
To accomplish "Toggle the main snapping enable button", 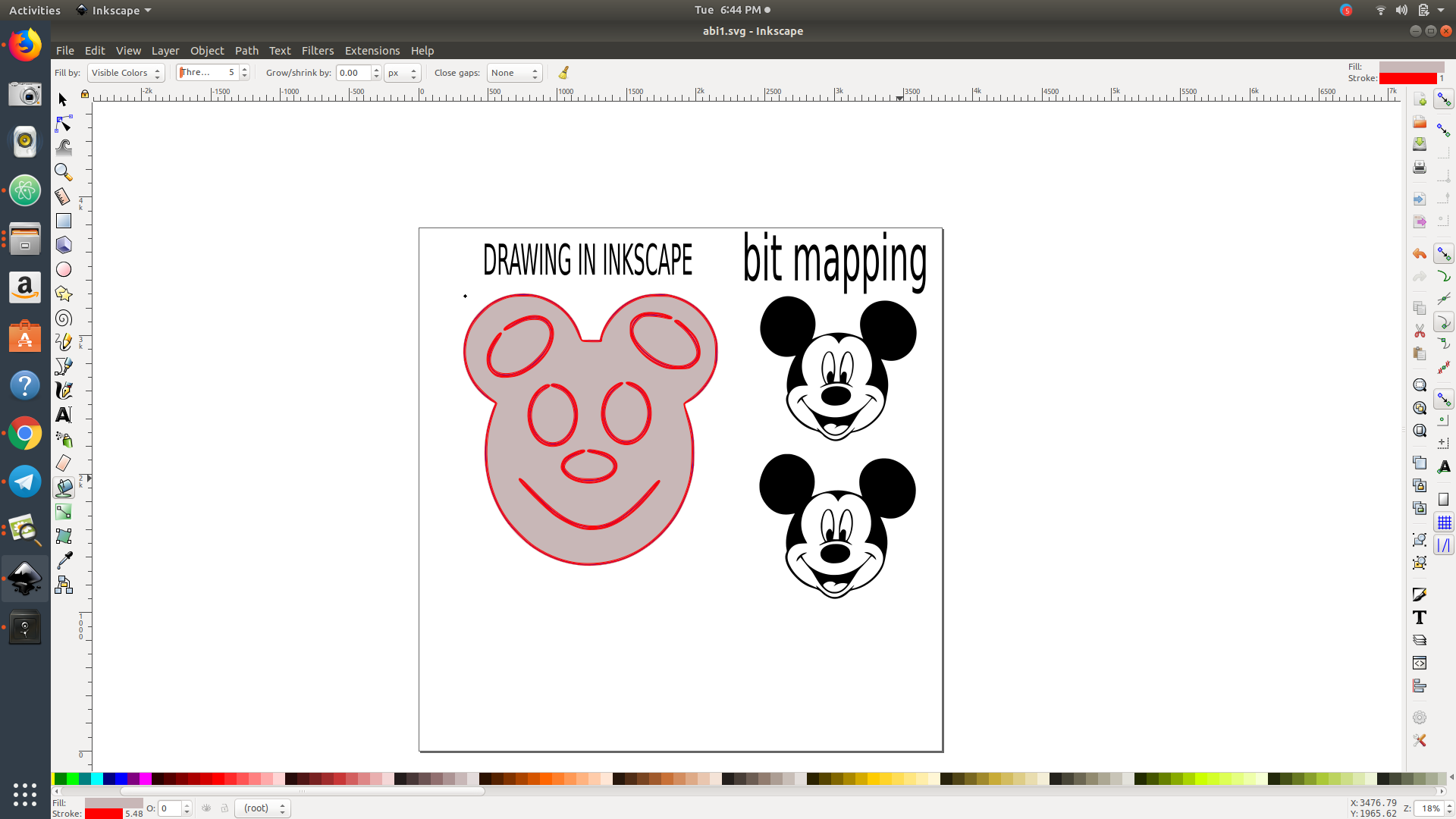I will pos(1444,99).
